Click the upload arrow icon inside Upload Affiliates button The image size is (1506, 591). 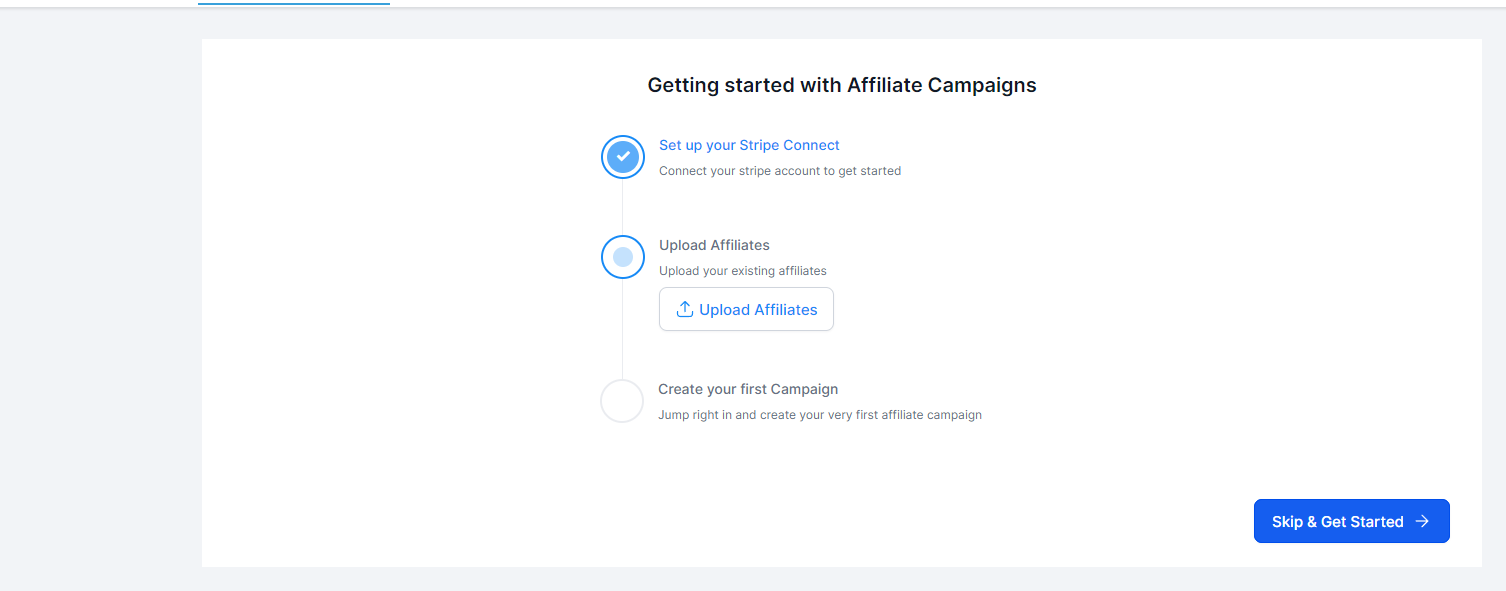(685, 310)
